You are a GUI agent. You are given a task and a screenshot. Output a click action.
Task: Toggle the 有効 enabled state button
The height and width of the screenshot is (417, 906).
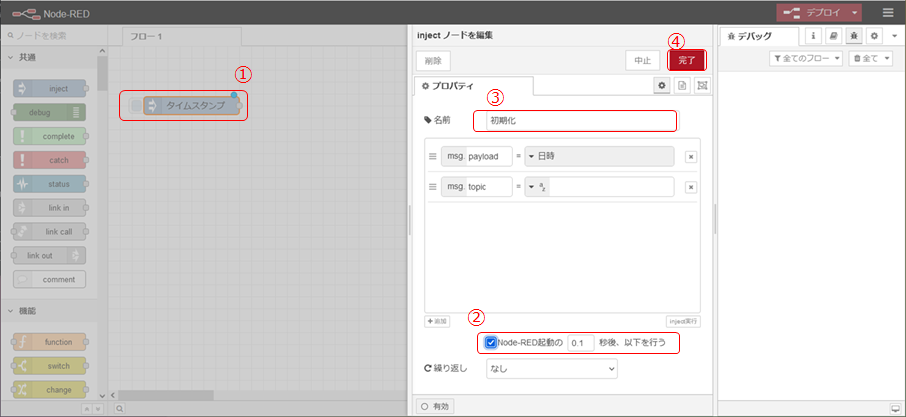pos(438,406)
